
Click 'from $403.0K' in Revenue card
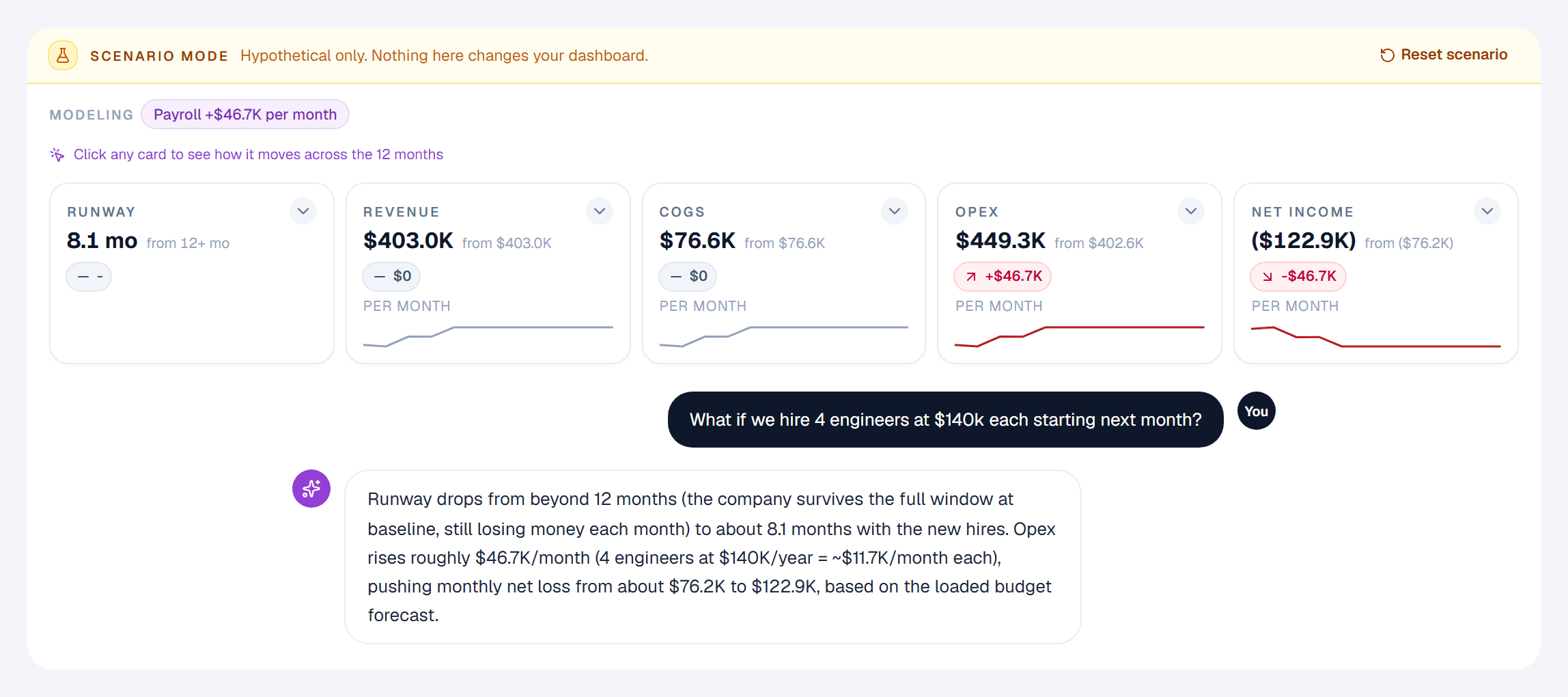tap(507, 243)
